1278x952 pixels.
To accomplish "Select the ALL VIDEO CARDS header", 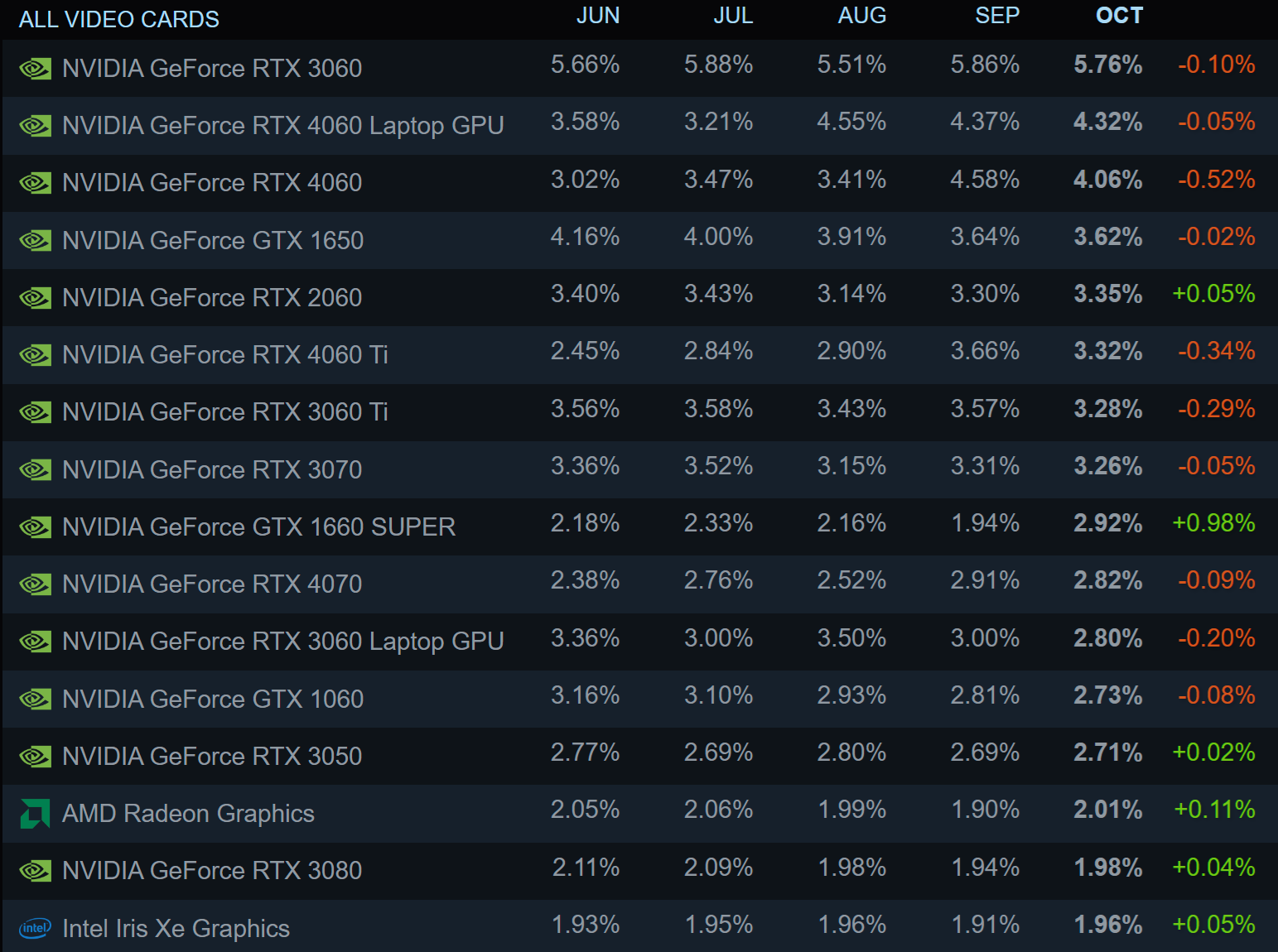I will click(x=118, y=19).
